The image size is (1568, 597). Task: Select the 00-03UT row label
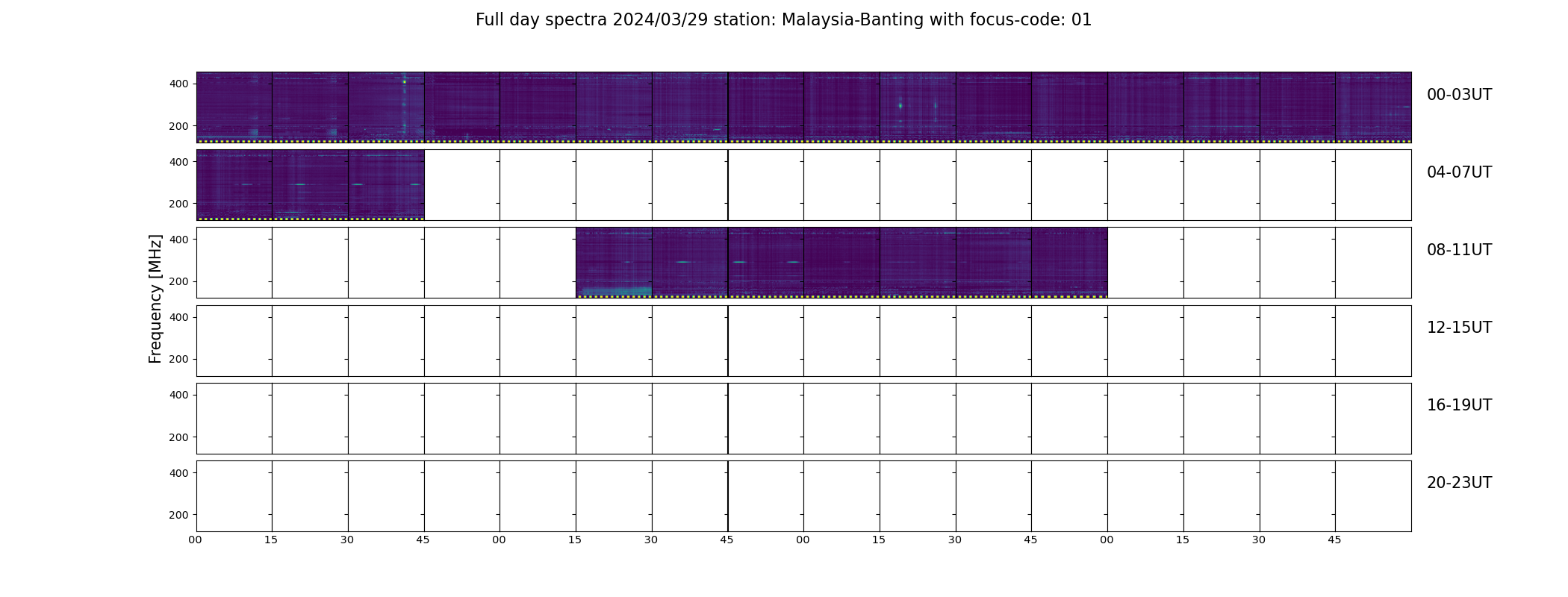(1459, 95)
